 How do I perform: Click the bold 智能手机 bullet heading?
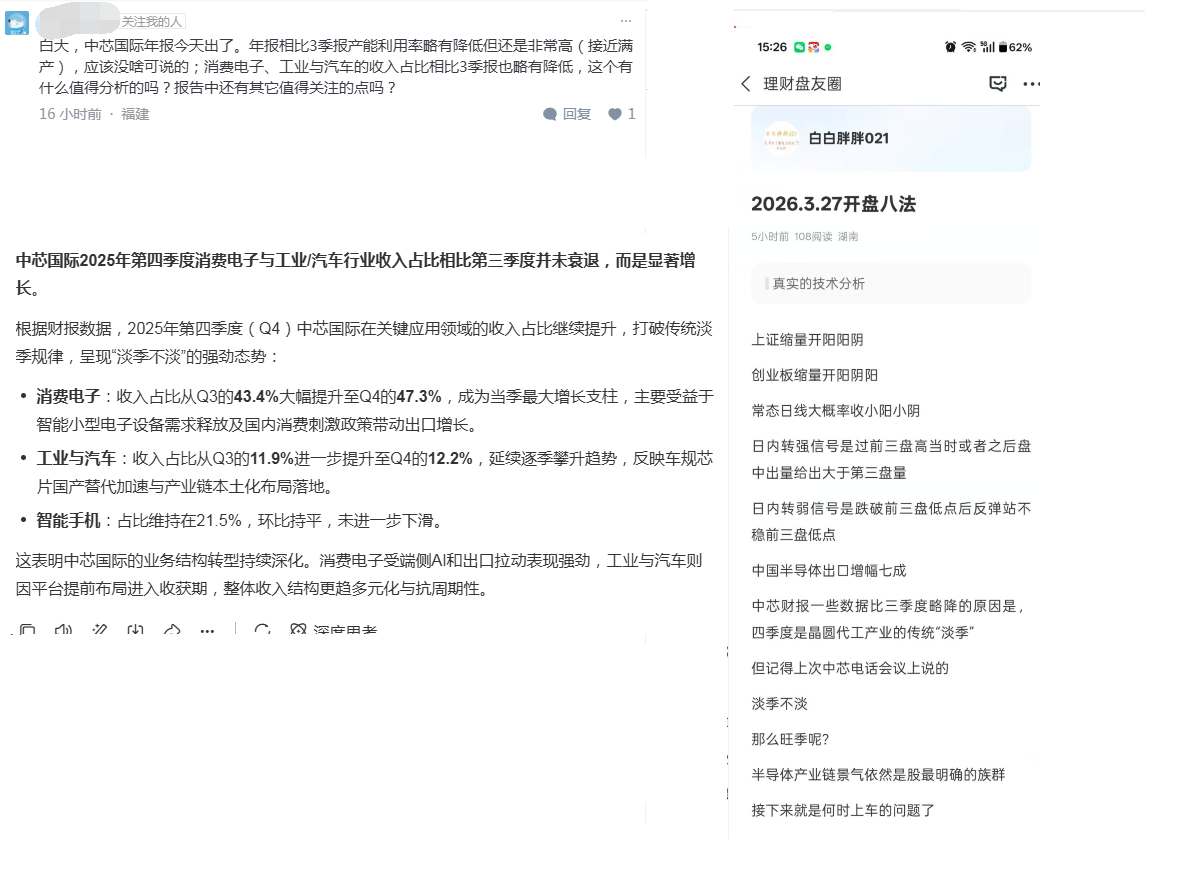point(68,520)
